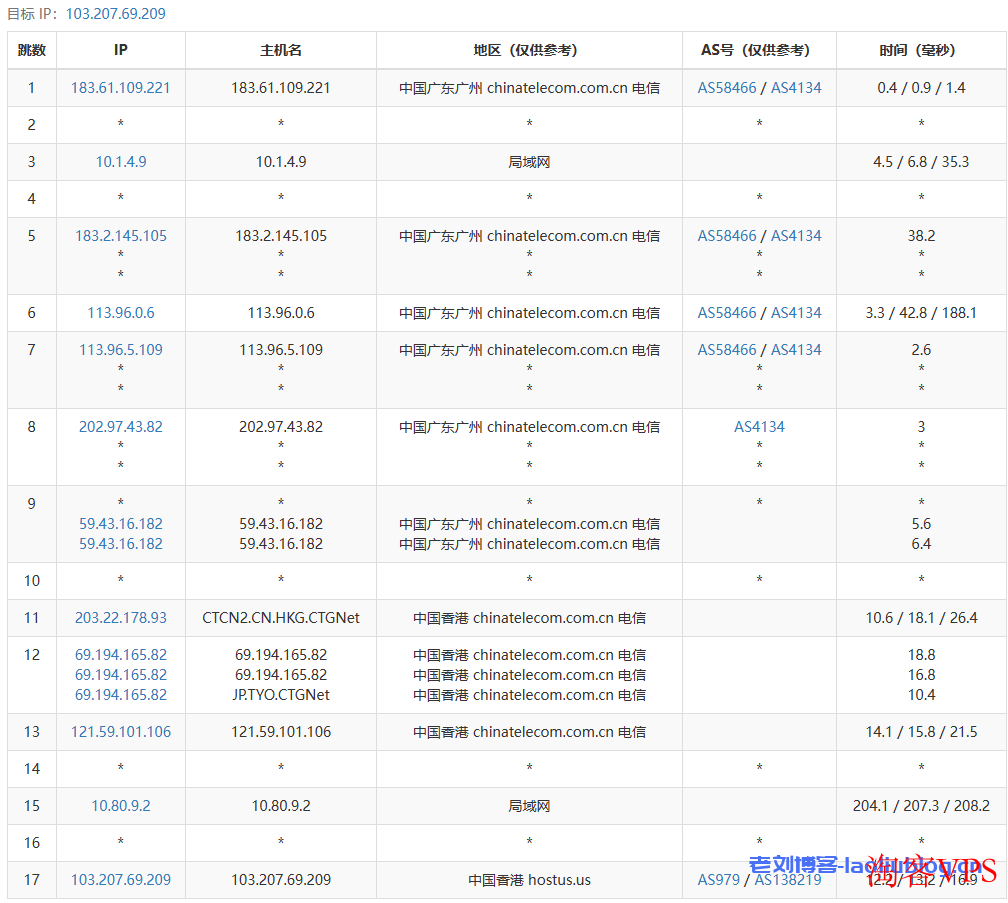Select time value 4.5 / 6.8 / 35.3
This screenshot has height=903, width=1008.
pyautogui.click(x=921, y=162)
